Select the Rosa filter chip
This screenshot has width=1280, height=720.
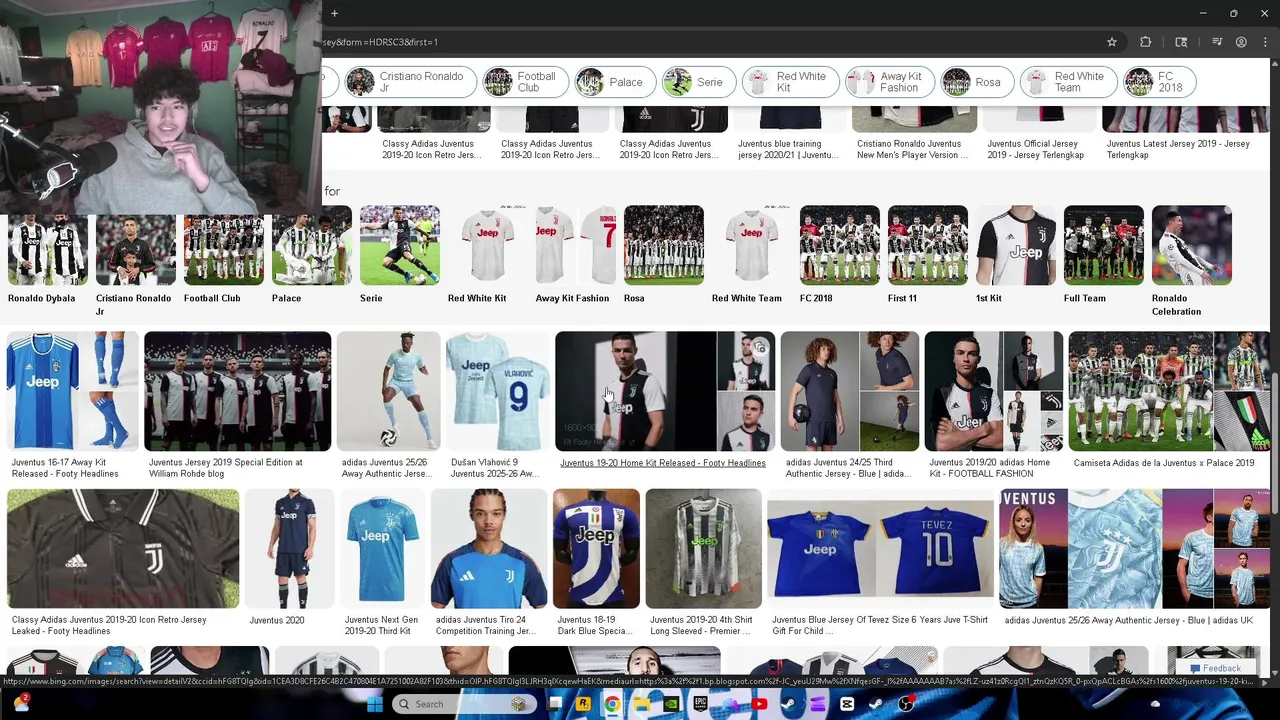(x=975, y=82)
